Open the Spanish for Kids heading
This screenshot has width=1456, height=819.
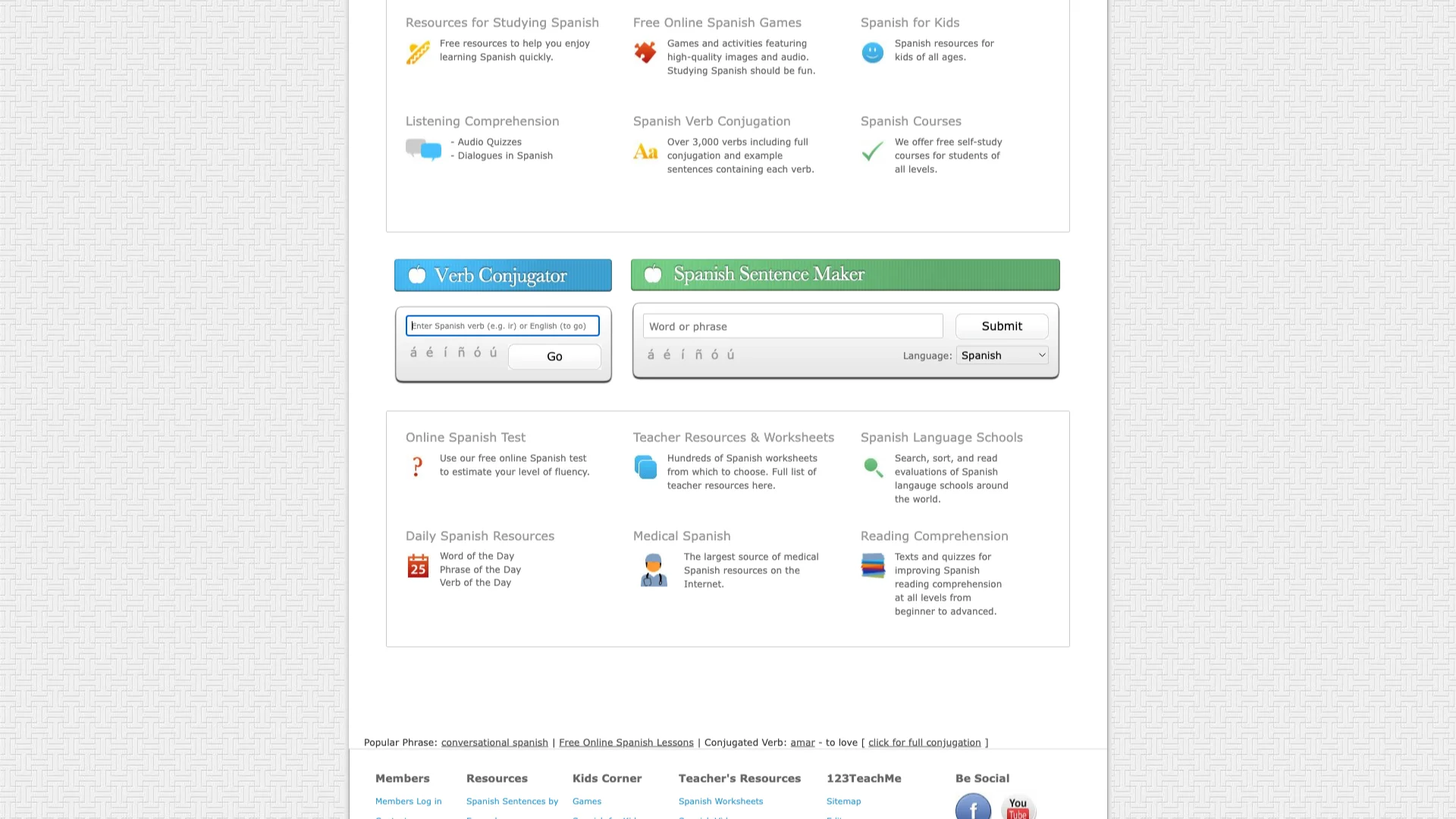click(910, 23)
